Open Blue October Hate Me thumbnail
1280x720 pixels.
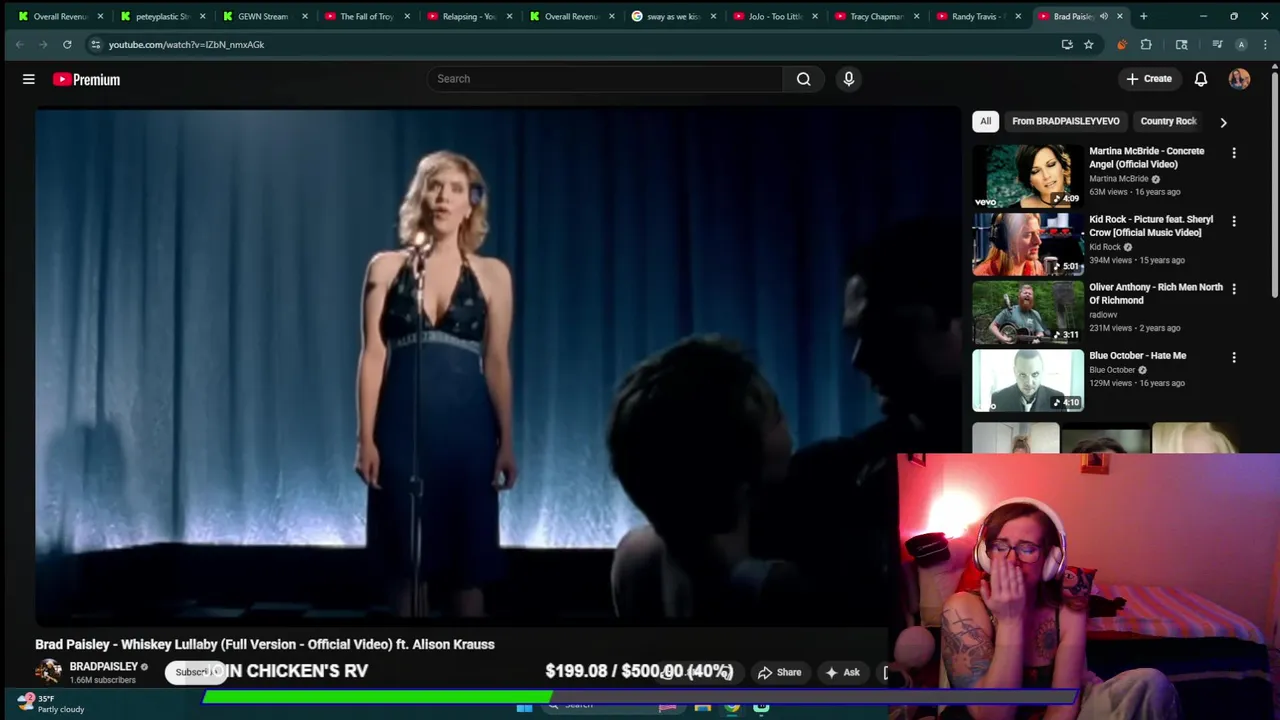[1028, 380]
